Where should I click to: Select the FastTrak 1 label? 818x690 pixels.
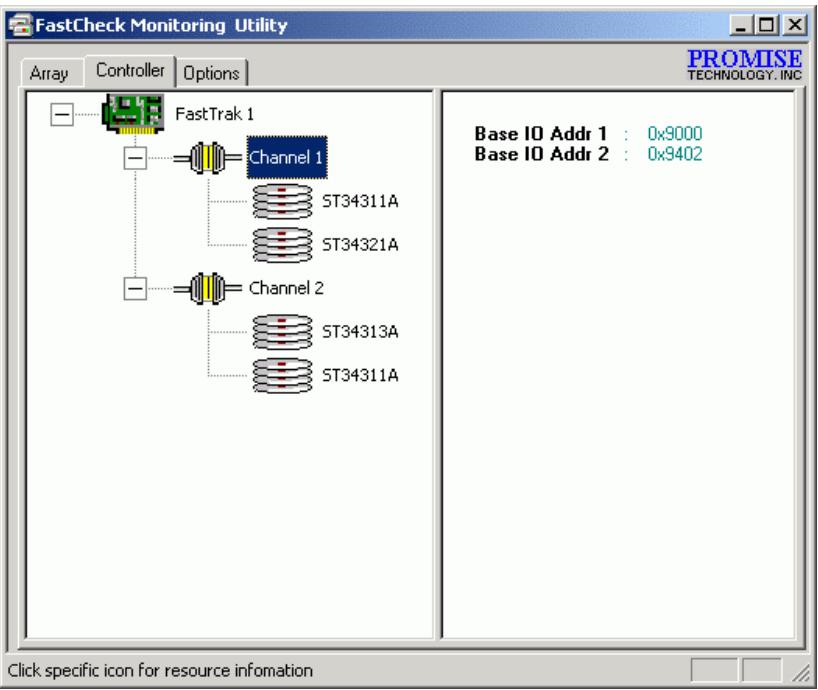pos(214,114)
